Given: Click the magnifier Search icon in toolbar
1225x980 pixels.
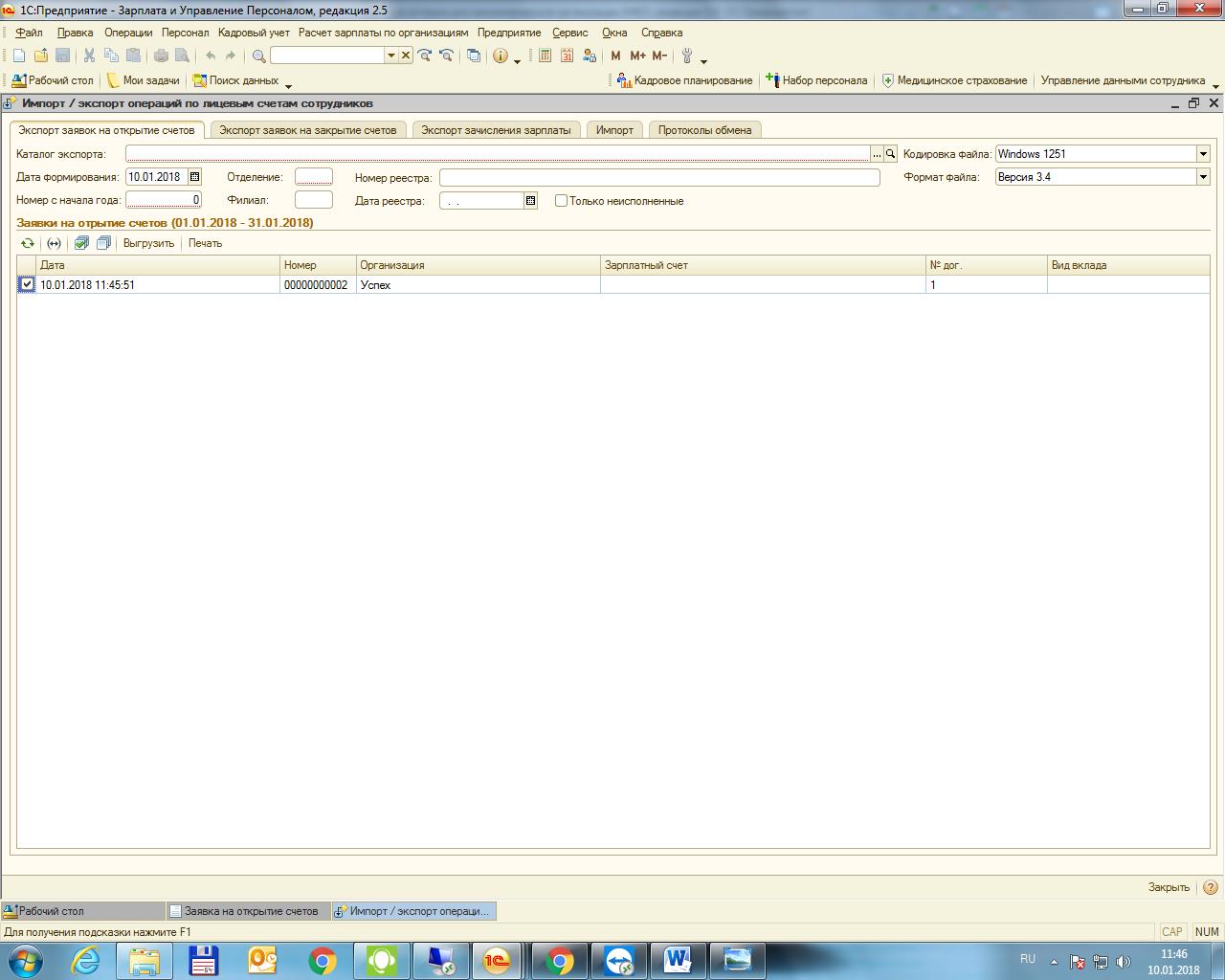Looking at the screenshot, I should pos(258,56).
